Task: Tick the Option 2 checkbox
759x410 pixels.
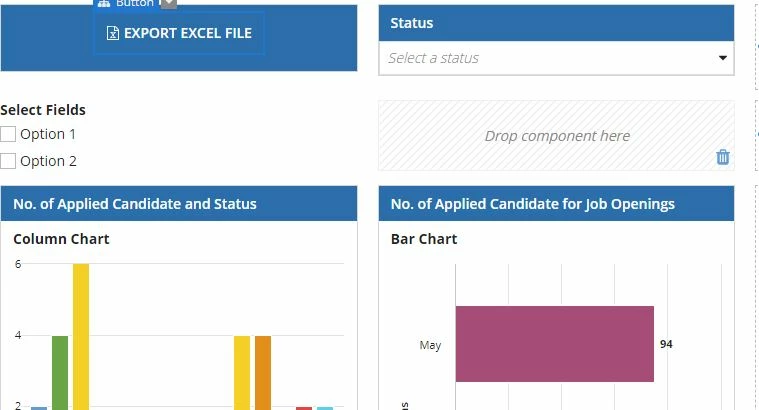Action: tap(8, 161)
